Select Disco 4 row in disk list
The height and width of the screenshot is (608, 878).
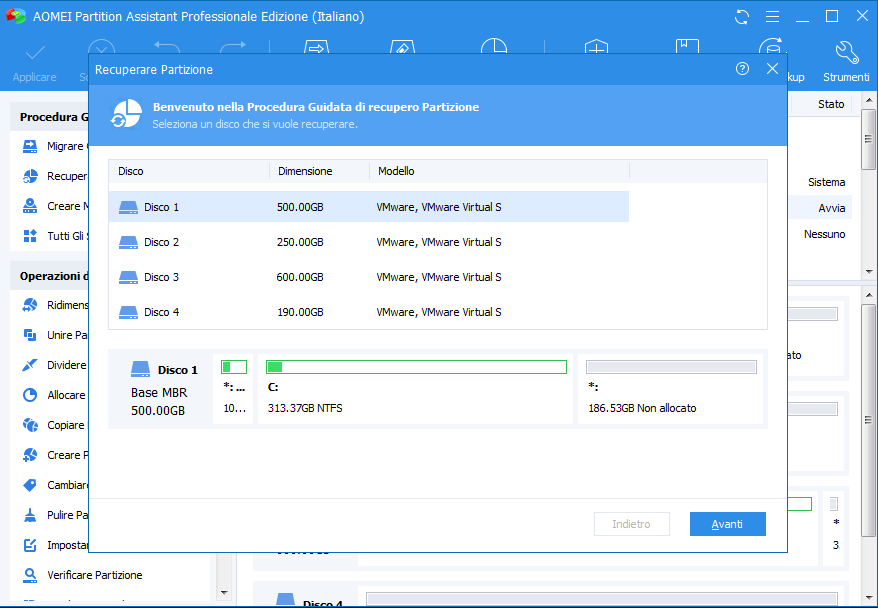click(368, 312)
